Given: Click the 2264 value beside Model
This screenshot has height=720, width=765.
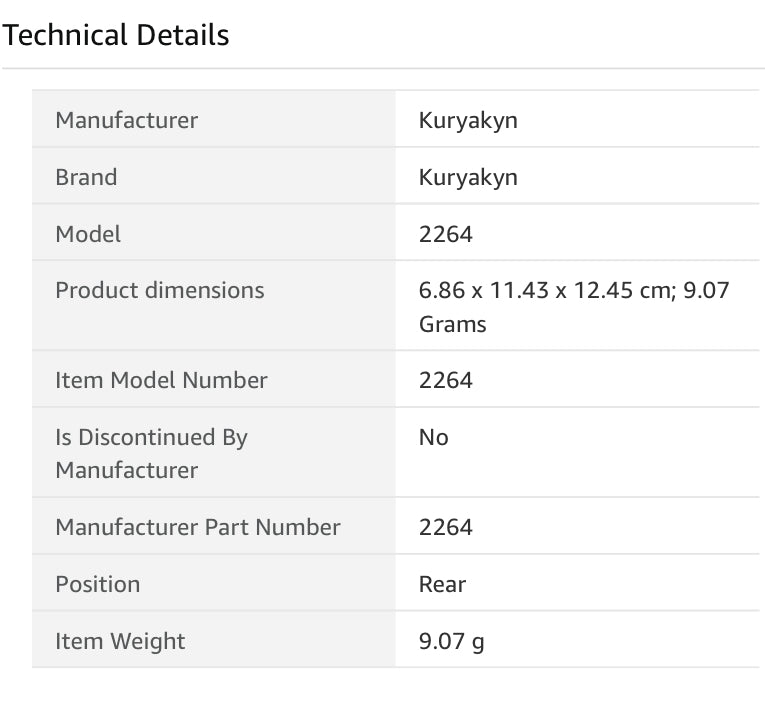Looking at the screenshot, I should point(446,234).
